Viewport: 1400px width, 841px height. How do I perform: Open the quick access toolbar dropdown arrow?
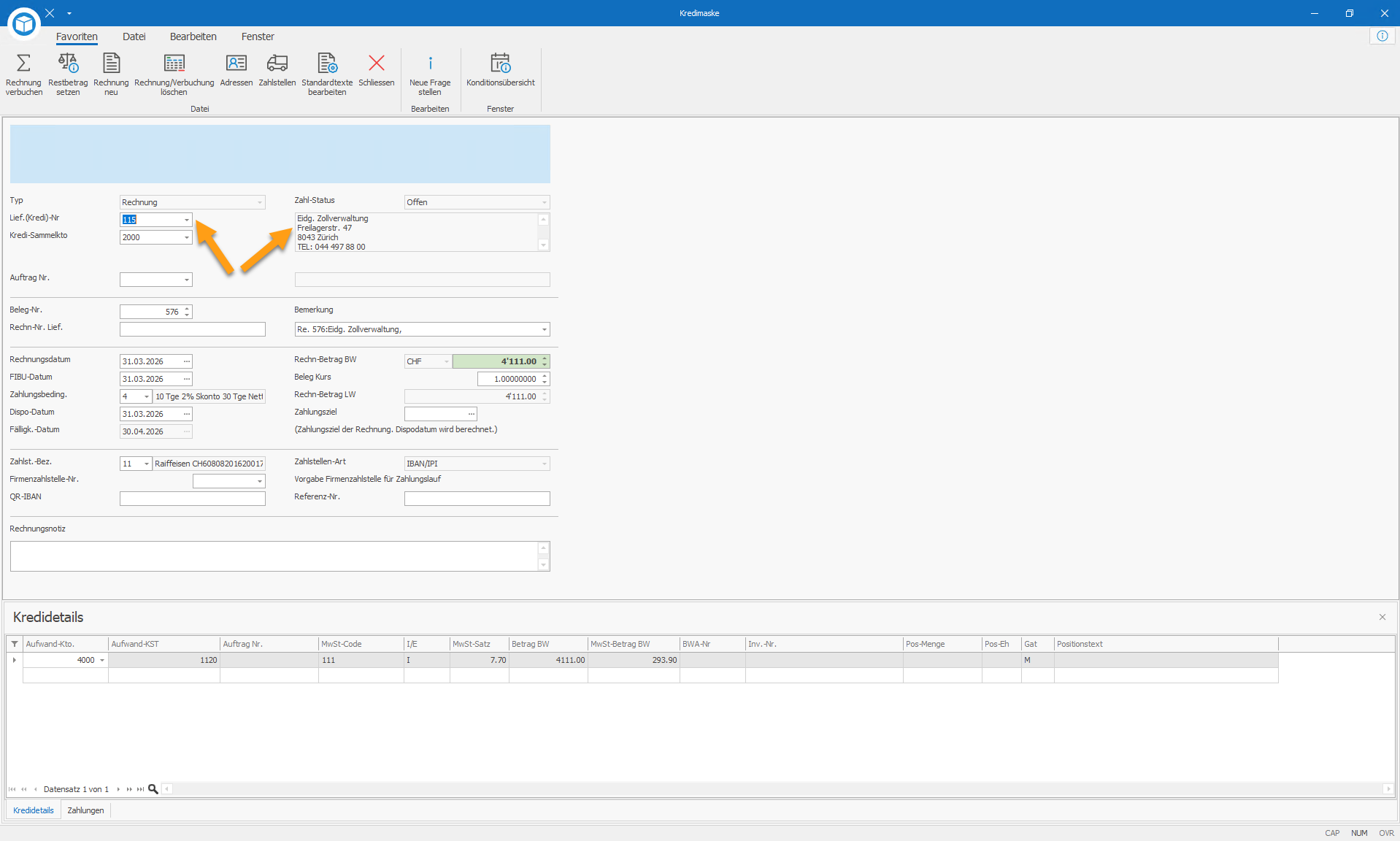pyautogui.click(x=69, y=13)
